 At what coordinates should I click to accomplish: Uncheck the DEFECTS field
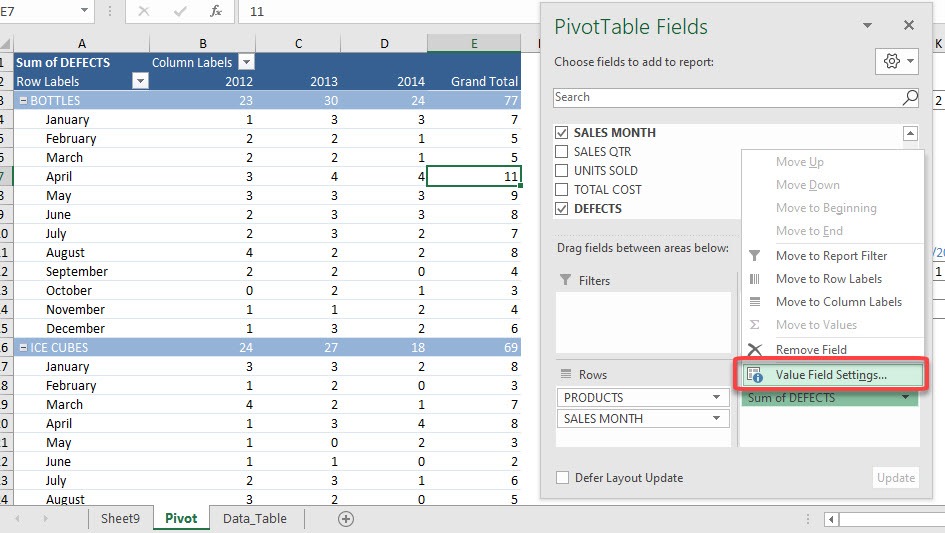click(x=562, y=209)
